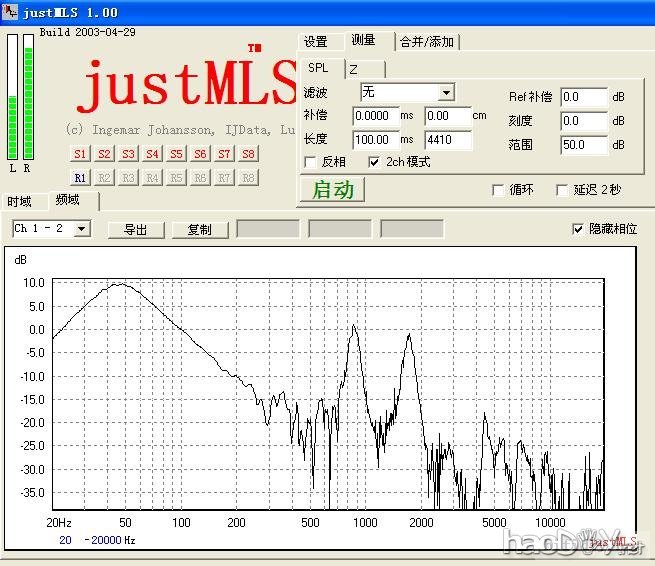Image resolution: width=655 pixels, height=566 pixels.
Task: Click the S1 memory slot button
Action: pos(81,154)
